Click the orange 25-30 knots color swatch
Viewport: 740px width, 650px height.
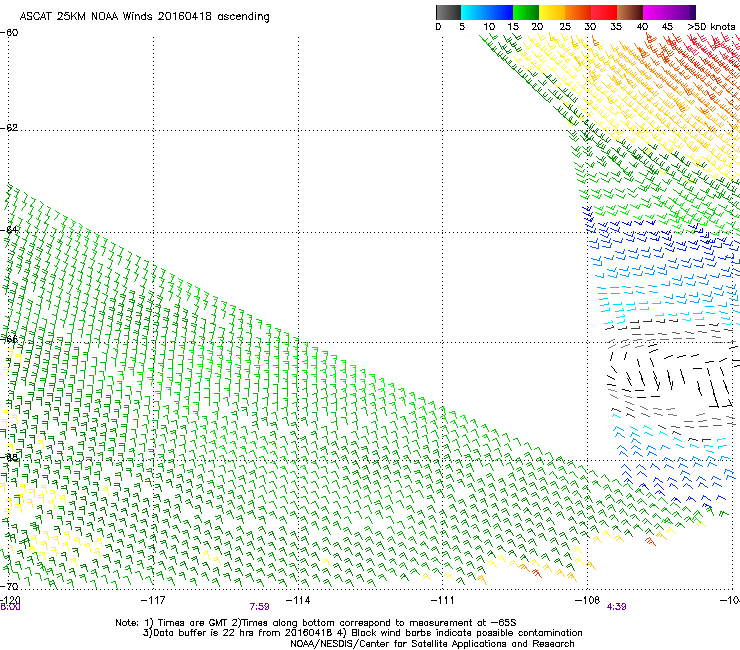(x=578, y=12)
